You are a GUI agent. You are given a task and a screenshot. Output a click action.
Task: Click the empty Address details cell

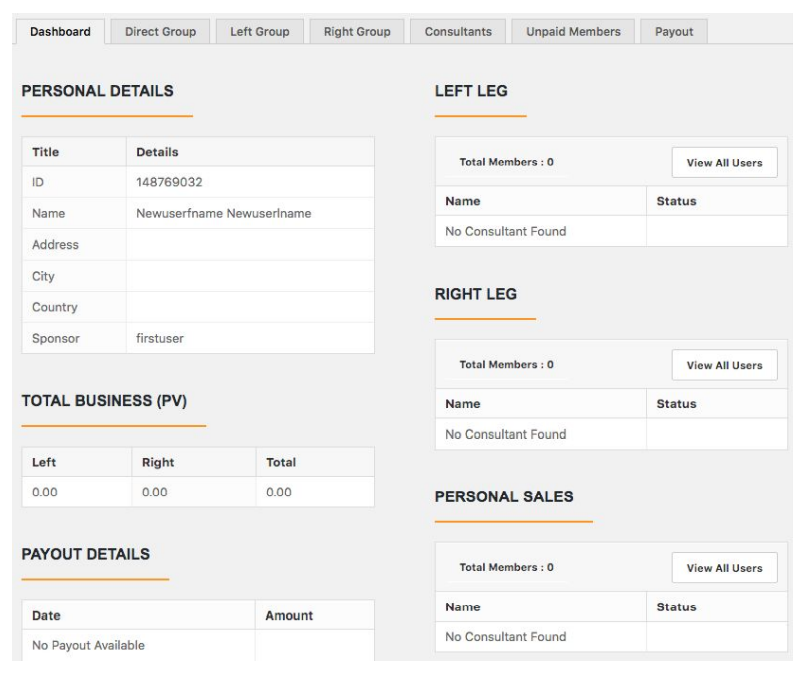(x=250, y=245)
